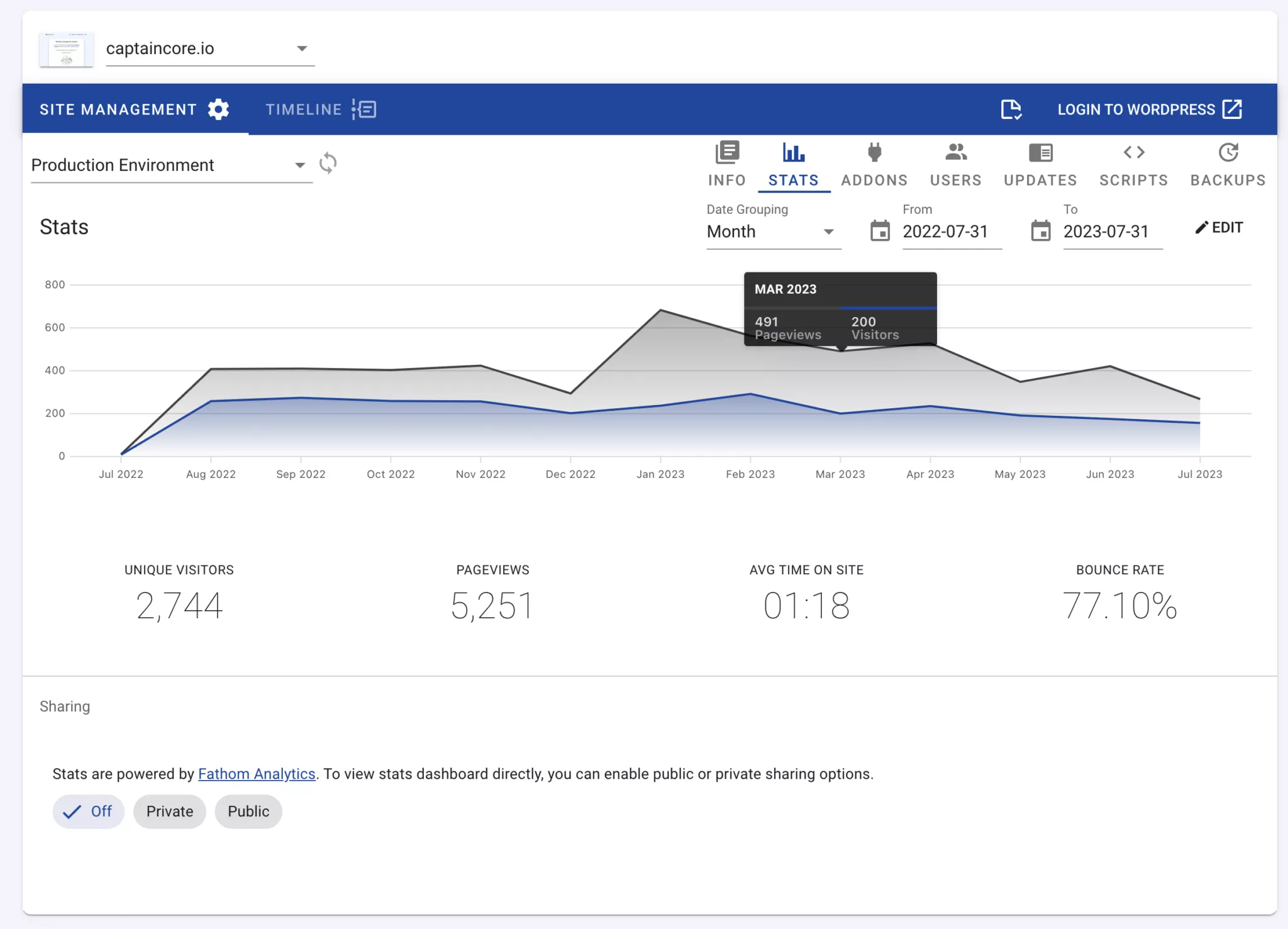Image resolution: width=1288 pixels, height=929 pixels.
Task: Select the Site Management tab
Action: (118, 109)
